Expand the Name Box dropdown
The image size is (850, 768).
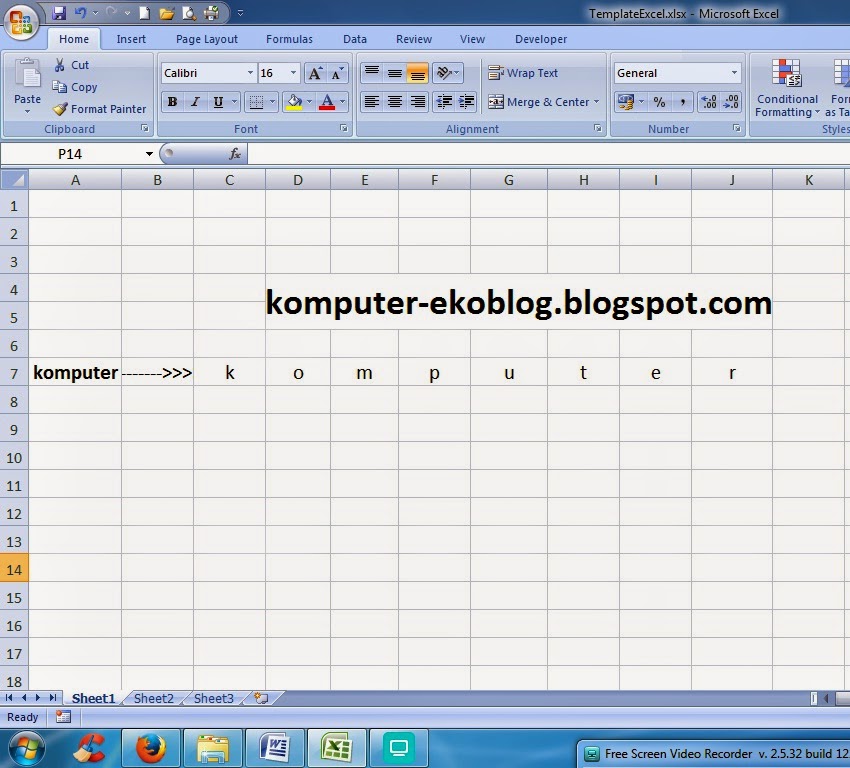(149, 154)
